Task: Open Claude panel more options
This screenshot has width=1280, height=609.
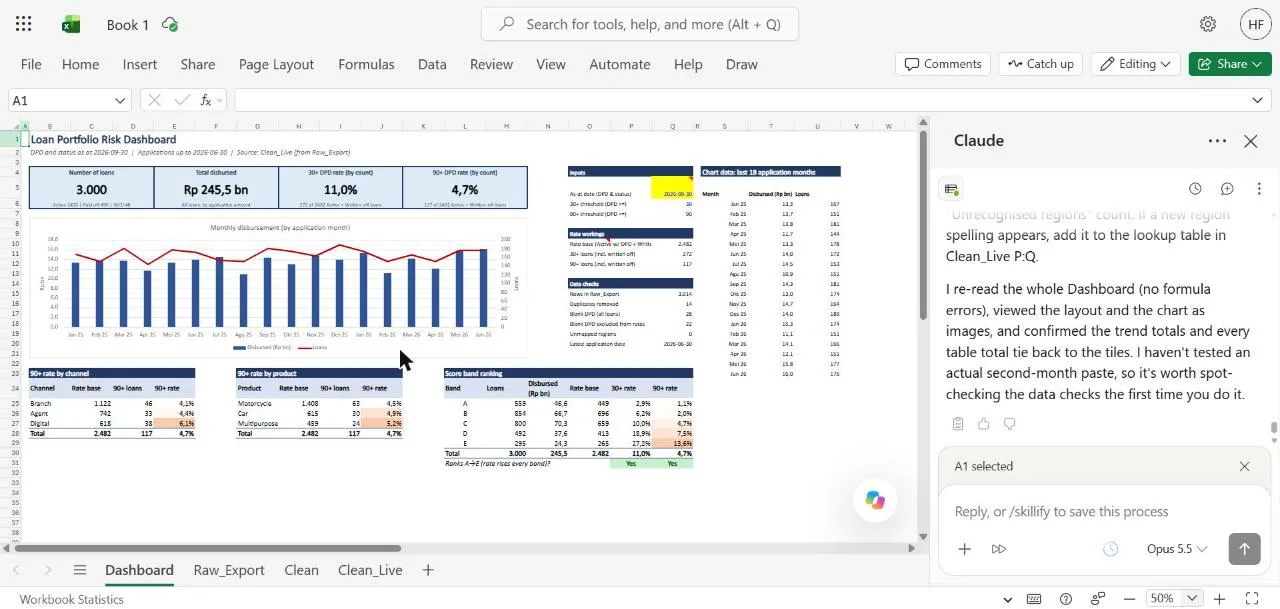Action: [1217, 141]
